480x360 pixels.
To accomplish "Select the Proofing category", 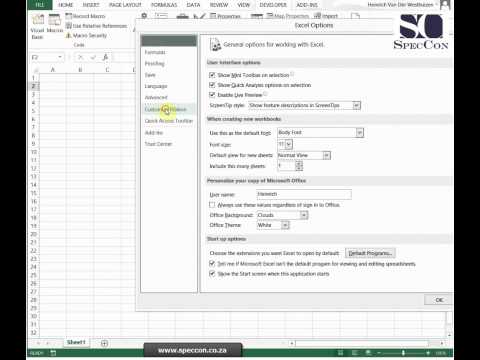I will point(169,63).
